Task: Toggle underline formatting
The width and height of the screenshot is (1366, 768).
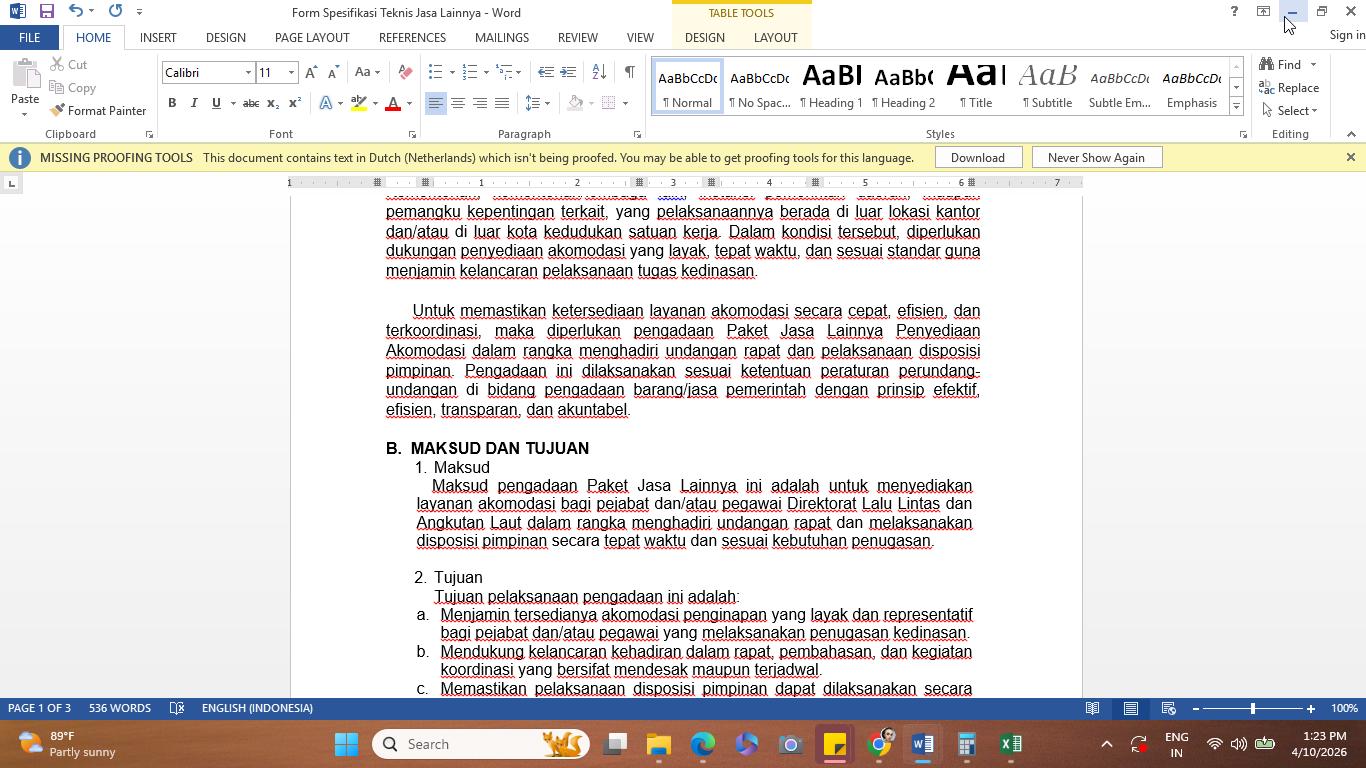Action: 215,103
